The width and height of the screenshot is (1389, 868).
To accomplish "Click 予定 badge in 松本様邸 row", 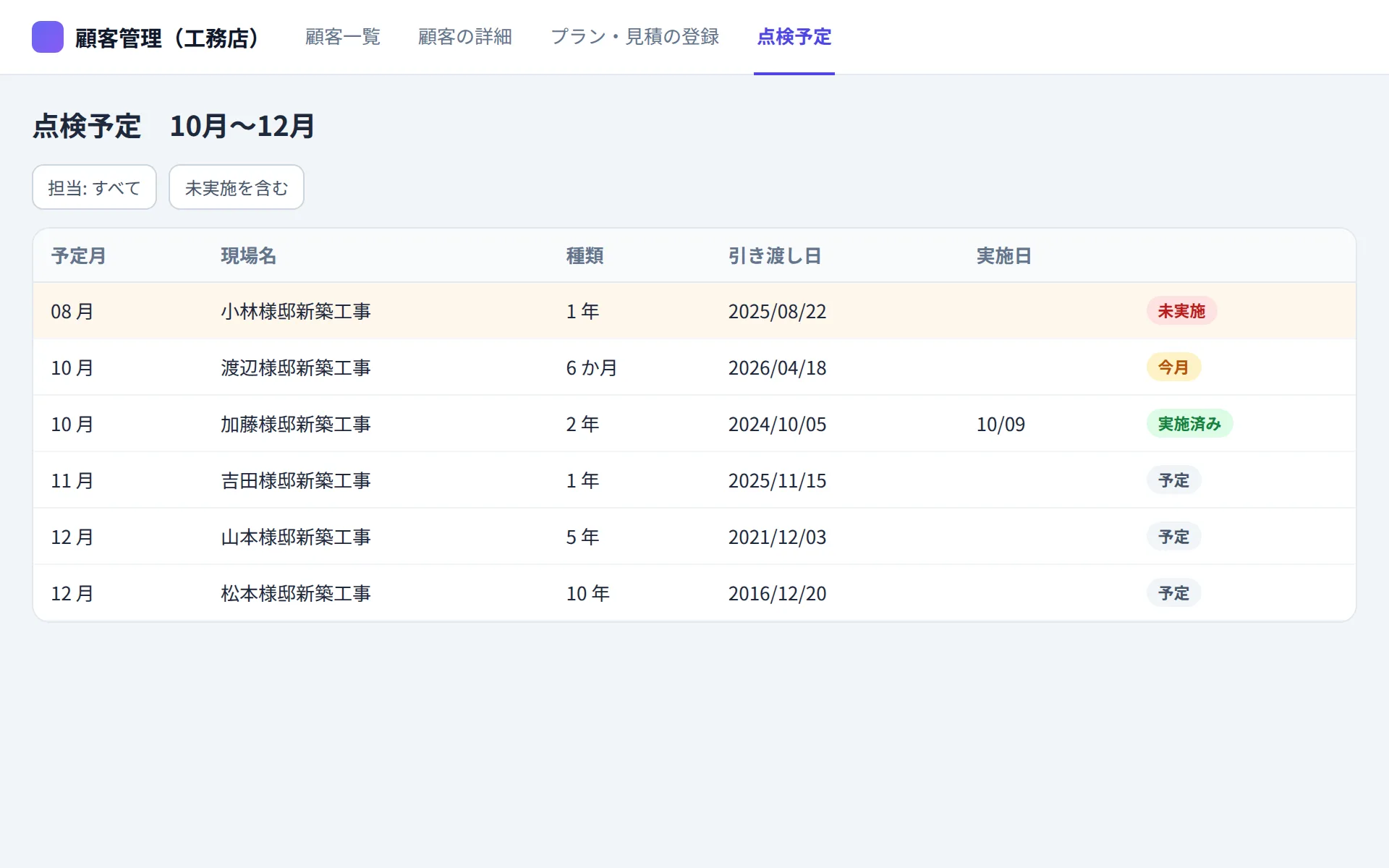I will [x=1173, y=593].
